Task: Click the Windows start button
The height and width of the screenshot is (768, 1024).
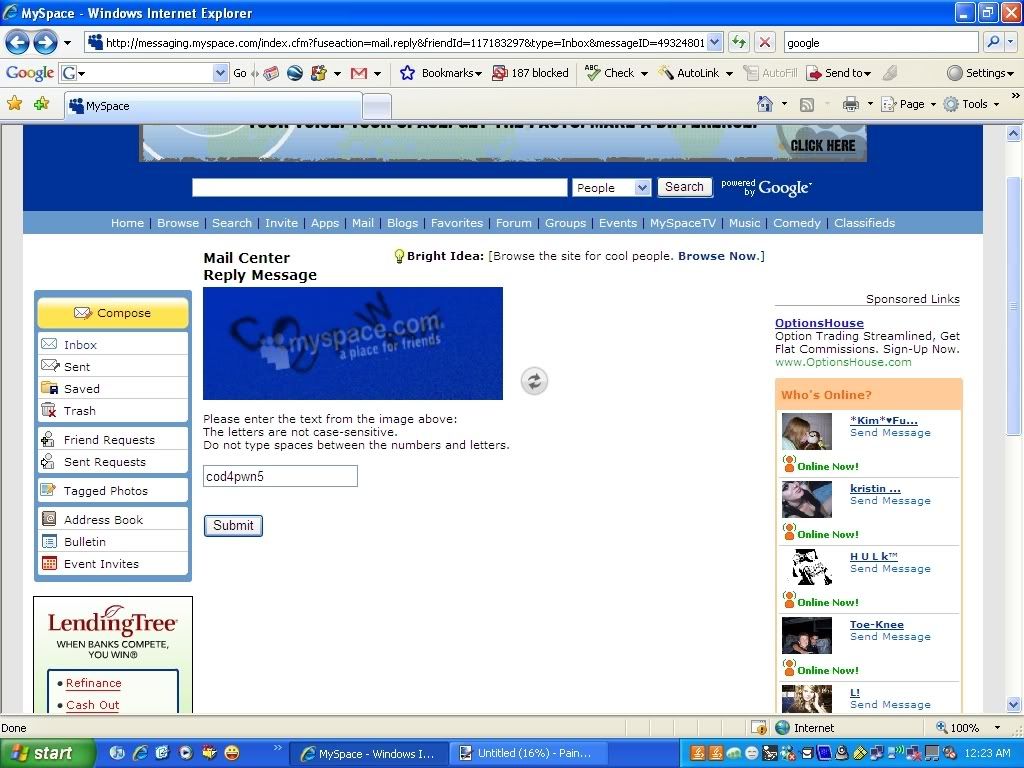Action: pos(47,753)
